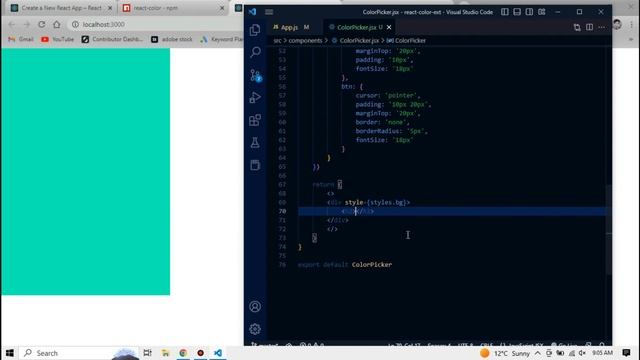Click the CRLF line ending status
Viewport: 640px width, 360px height.
tap(486, 344)
